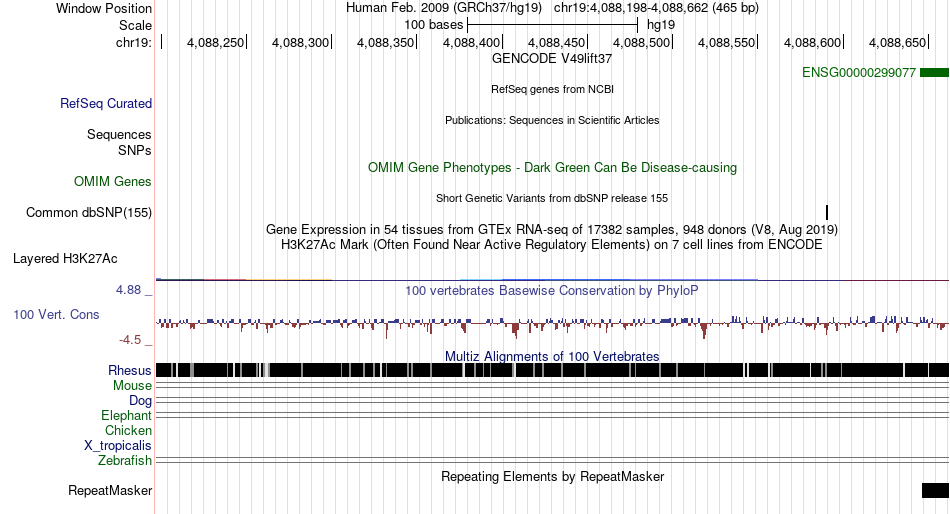
Task: Click the -4.5 PhyloP lower scale value
Action: coord(130,340)
